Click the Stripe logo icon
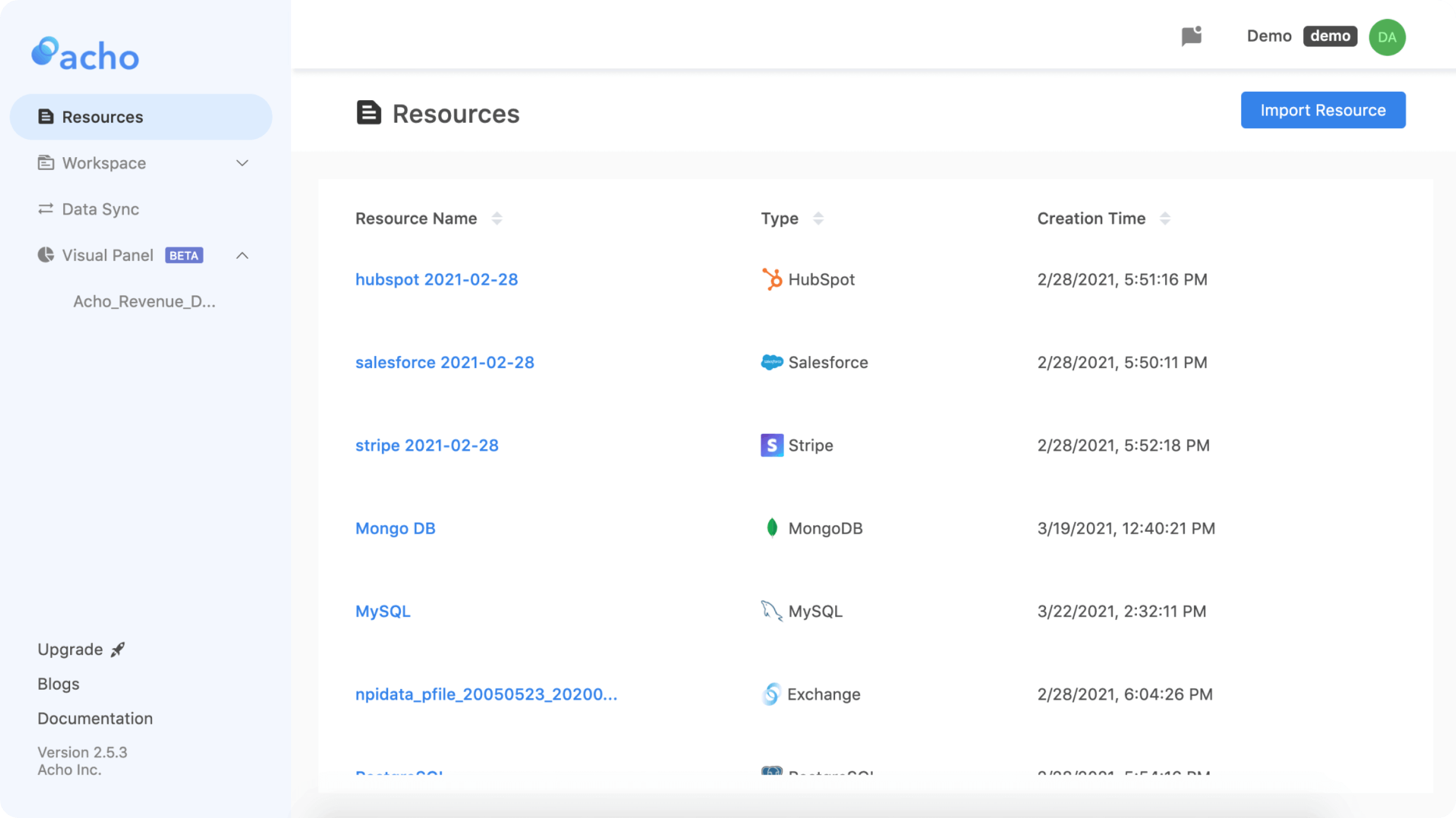Image resolution: width=1456 pixels, height=818 pixels. pyautogui.click(x=772, y=446)
